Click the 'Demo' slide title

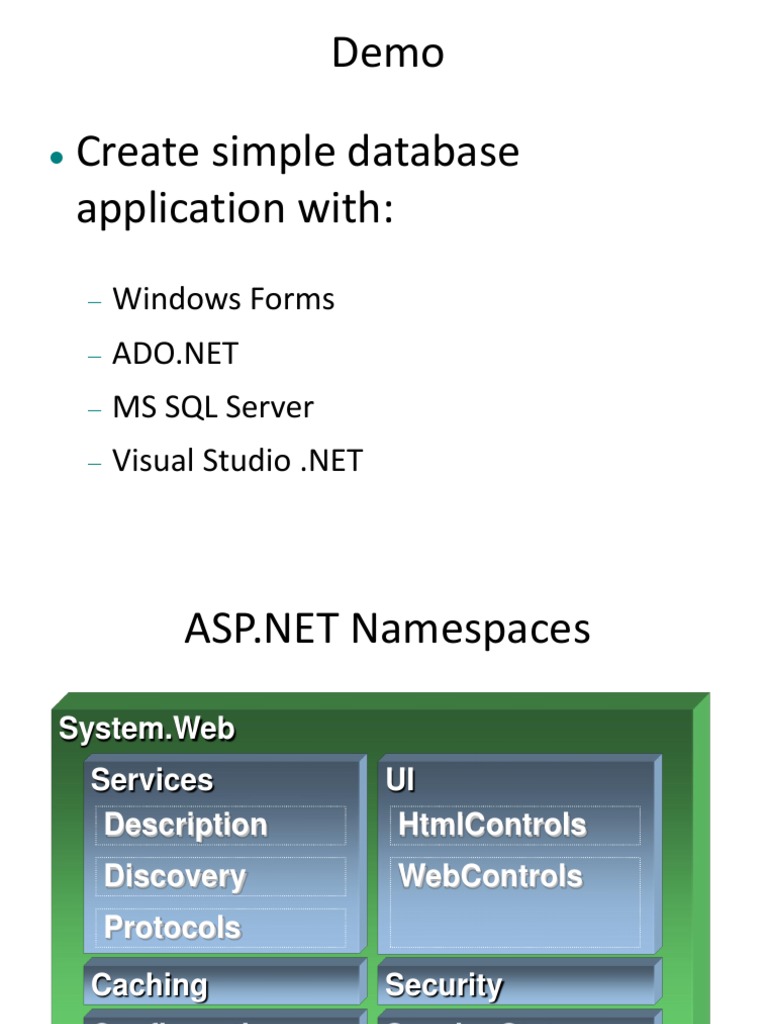388,53
